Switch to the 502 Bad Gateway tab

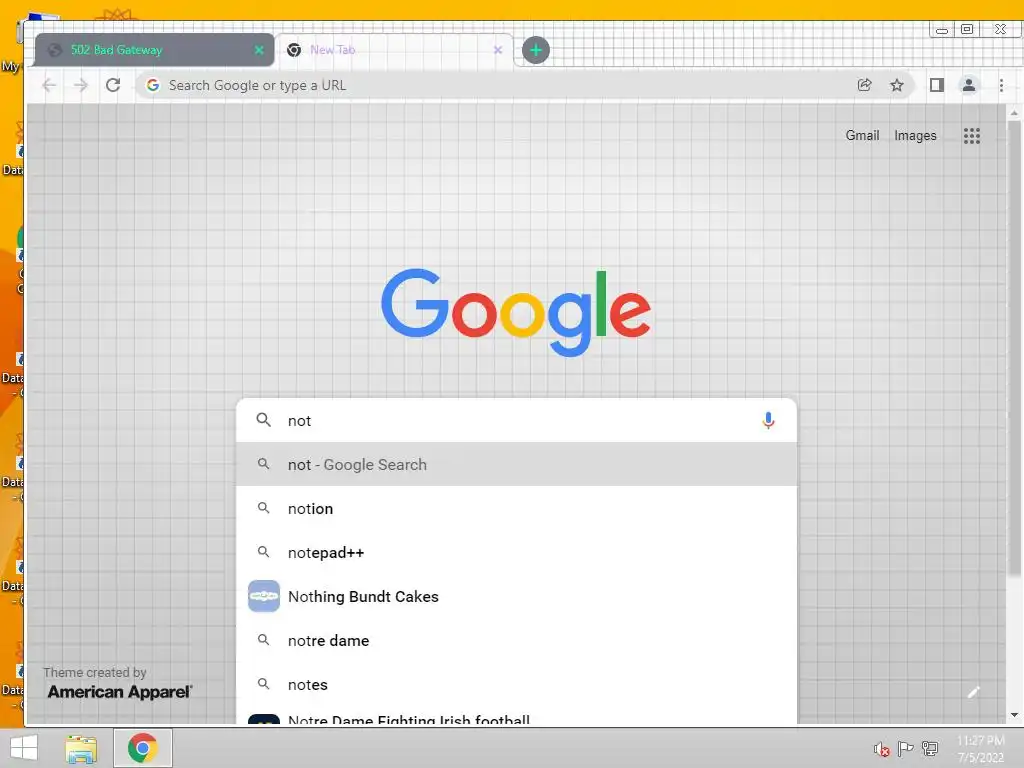pyautogui.click(x=154, y=50)
